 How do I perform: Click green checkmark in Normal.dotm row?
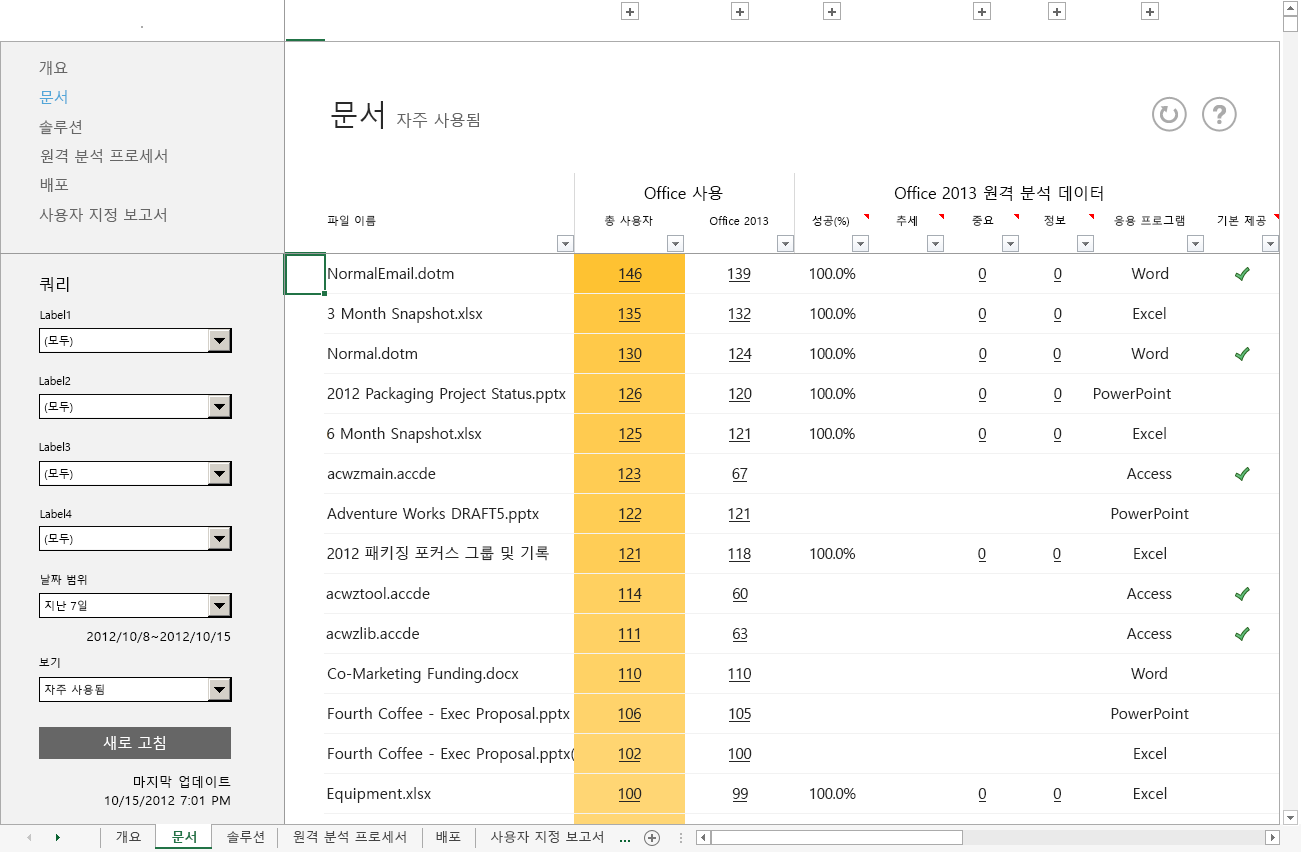tap(1242, 354)
